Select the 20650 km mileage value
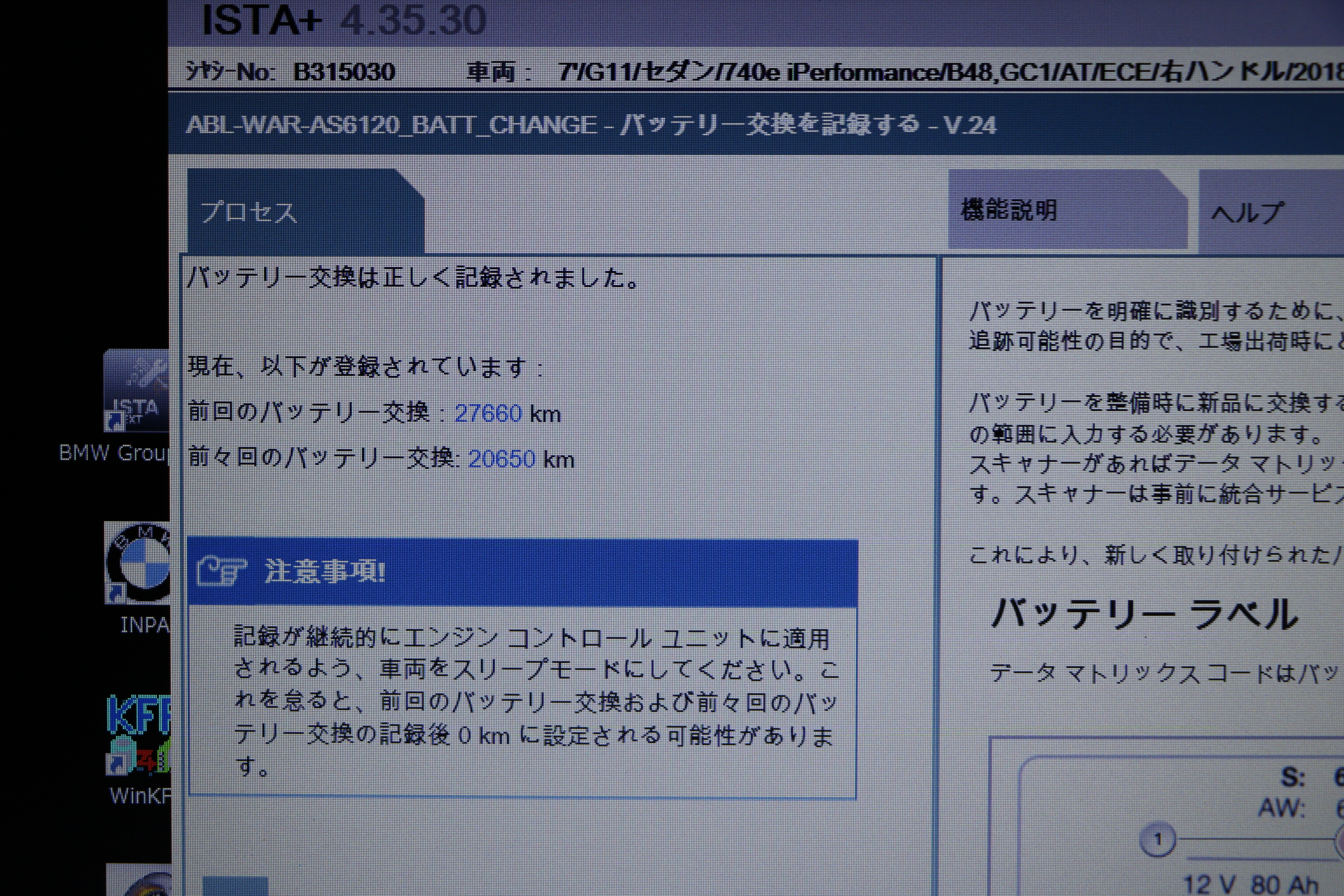1344x896 pixels. tap(502, 459)
